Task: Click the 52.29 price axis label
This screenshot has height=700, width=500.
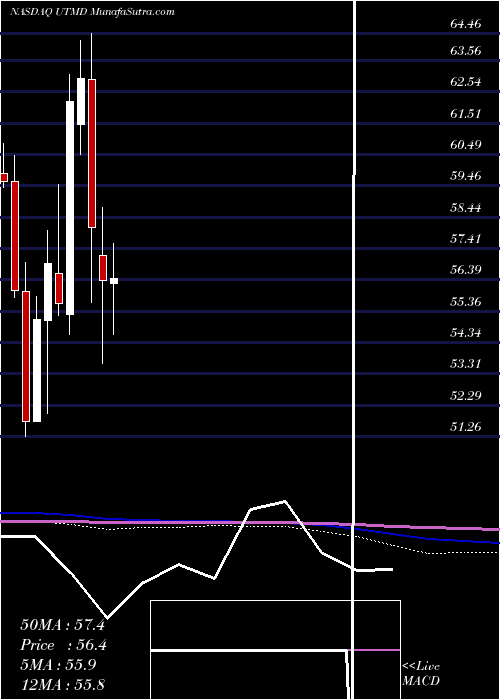Action: point(466,396)
